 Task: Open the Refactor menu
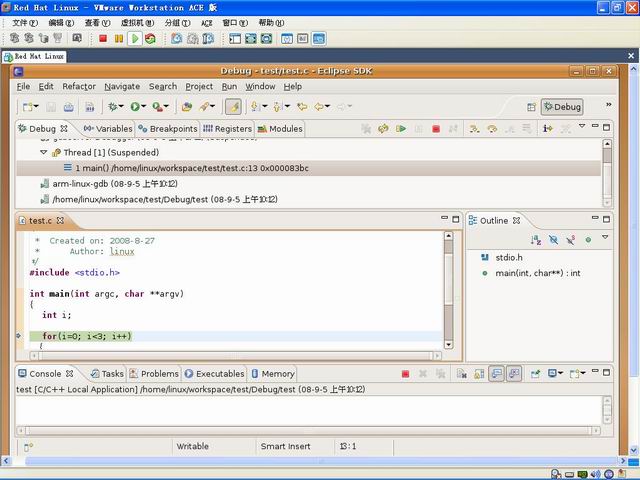tap(79, 87)
